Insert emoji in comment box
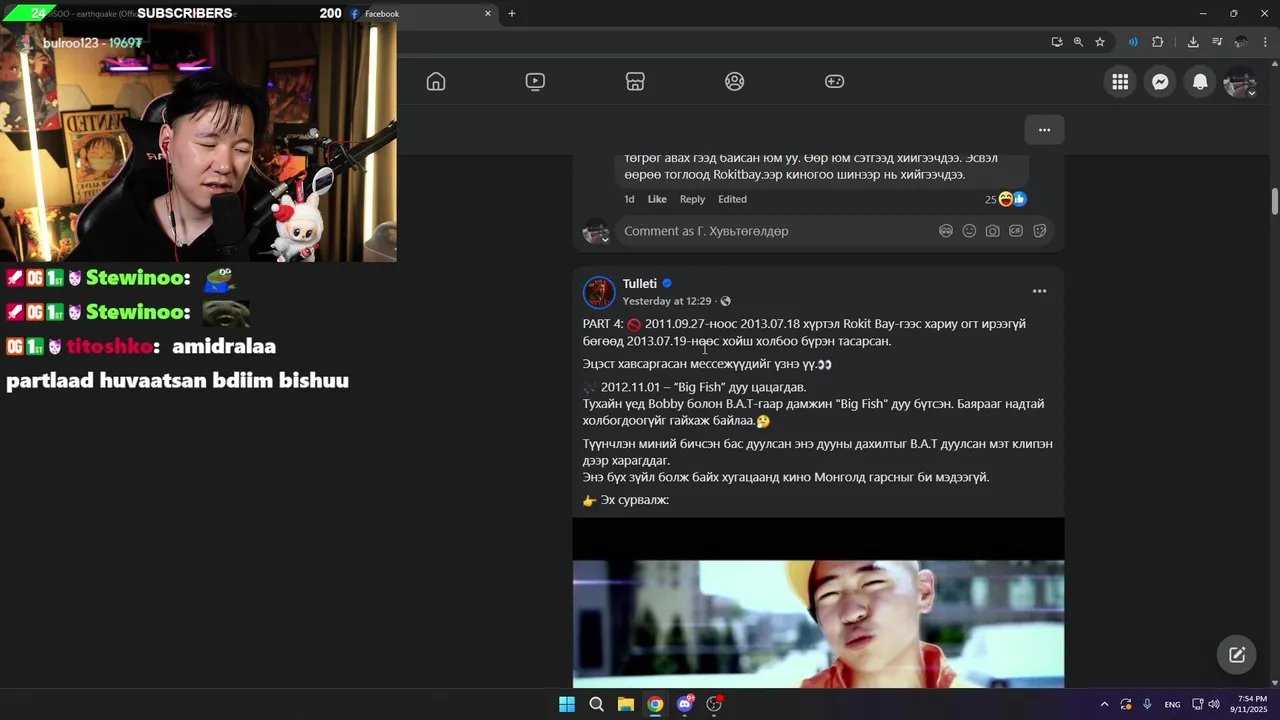1280x720 pixels. click(969, 231)
